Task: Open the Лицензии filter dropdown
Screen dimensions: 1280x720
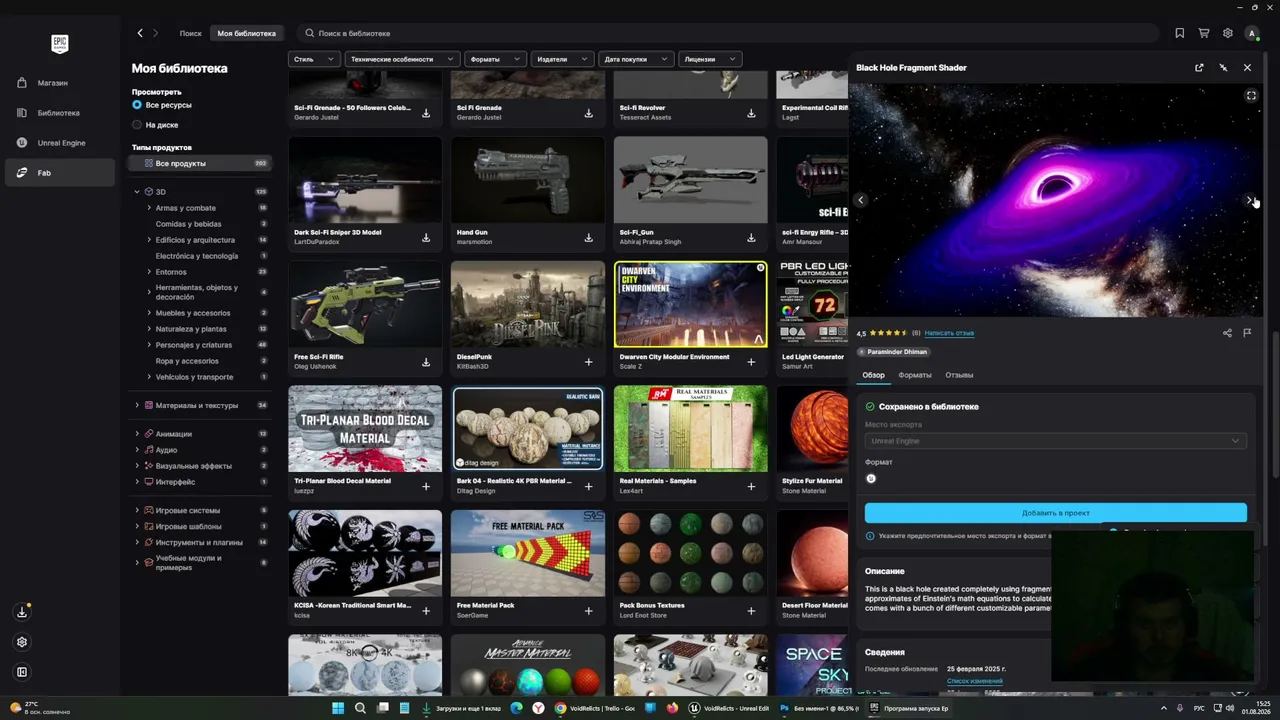Action: (x=709, y=59)
